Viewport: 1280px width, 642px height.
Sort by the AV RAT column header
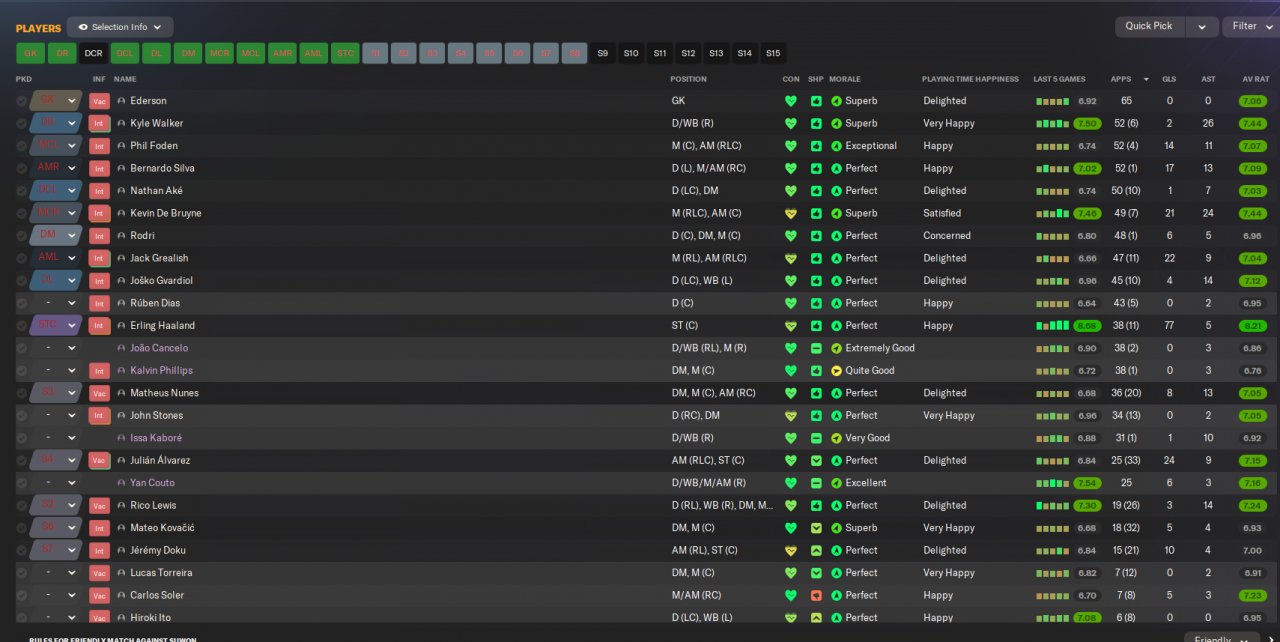(x=1255, y=79)
